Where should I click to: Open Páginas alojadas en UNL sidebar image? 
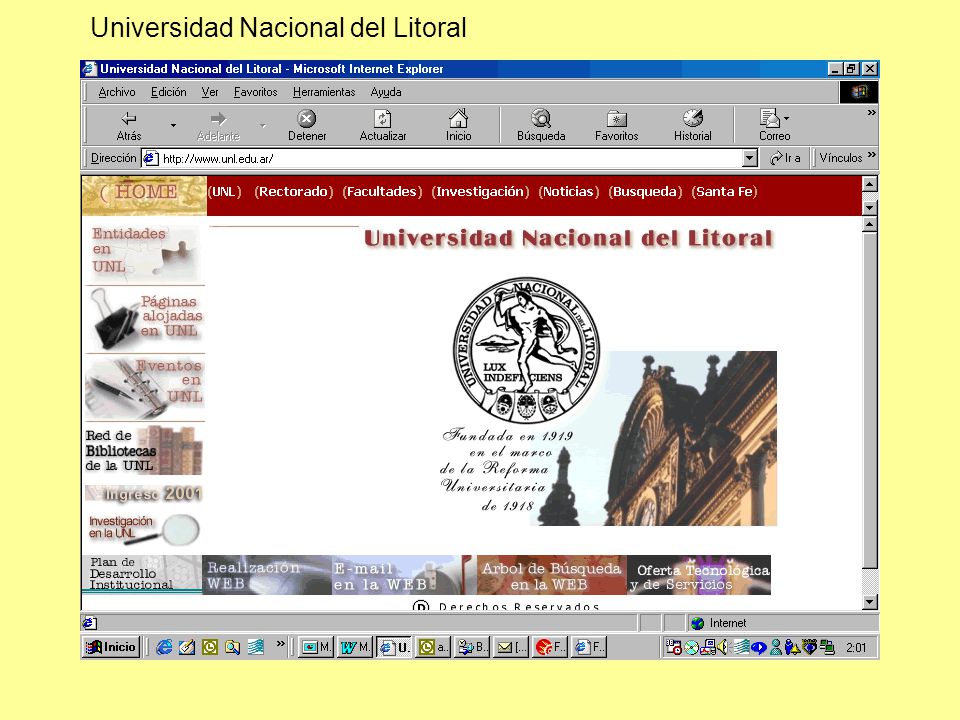tap(144, 320)
